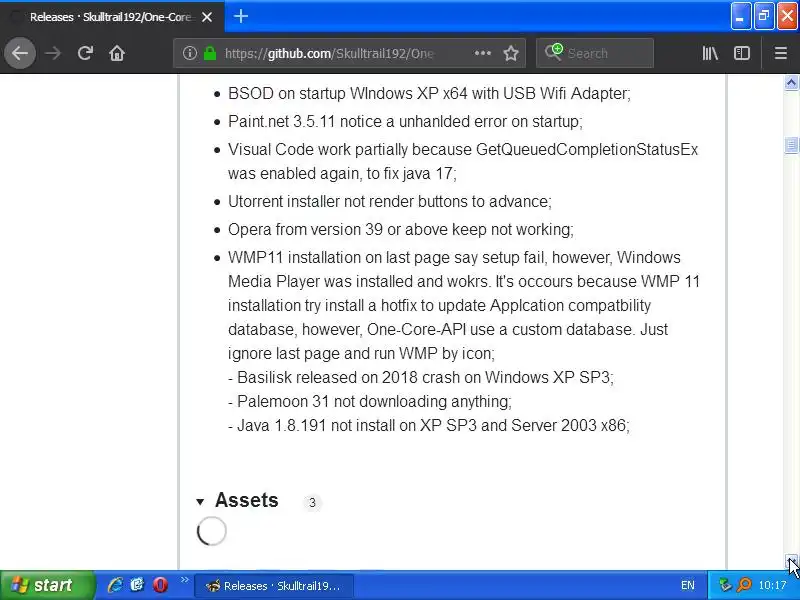Click scrollbar up arrow
The width and height of the screenshot is (800, 600).
click(791, 83)
